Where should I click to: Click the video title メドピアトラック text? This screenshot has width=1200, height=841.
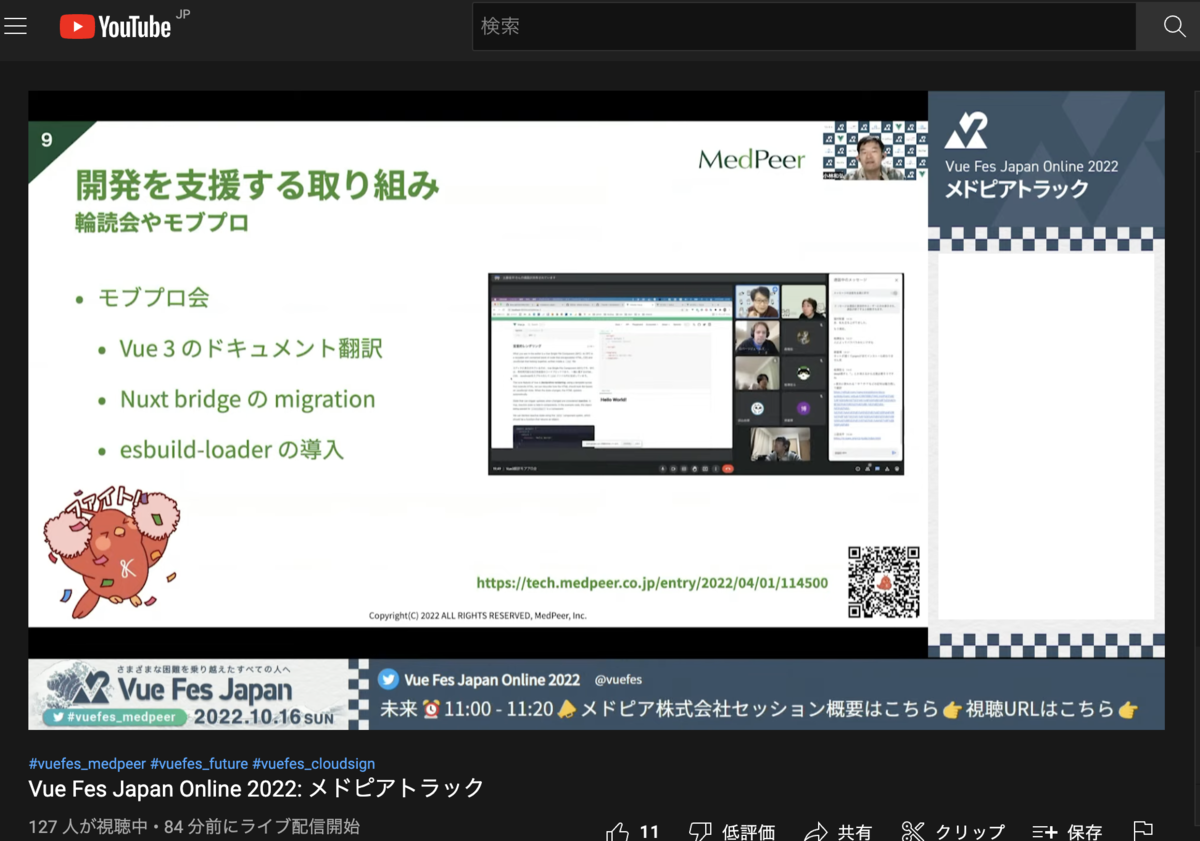coord(397,788)
